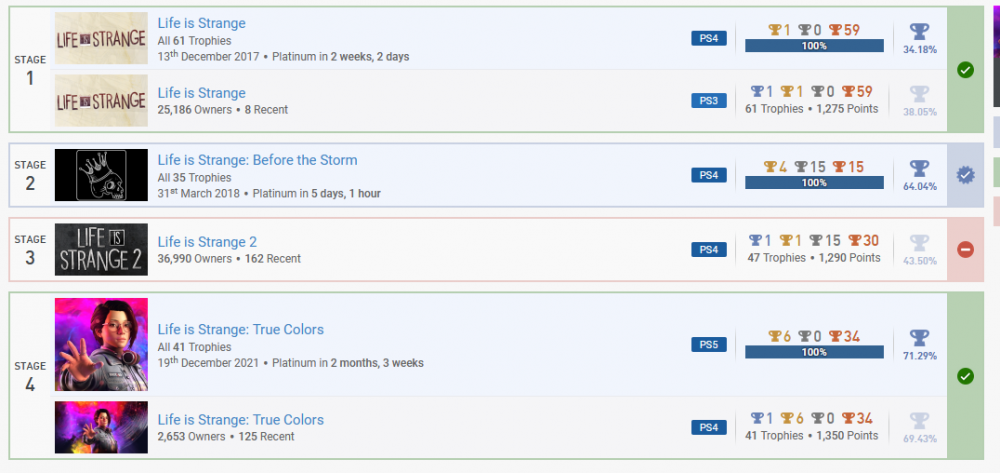
Task: Click the platinum trophy icon showing 34.18%
Action: click(919, 32)
